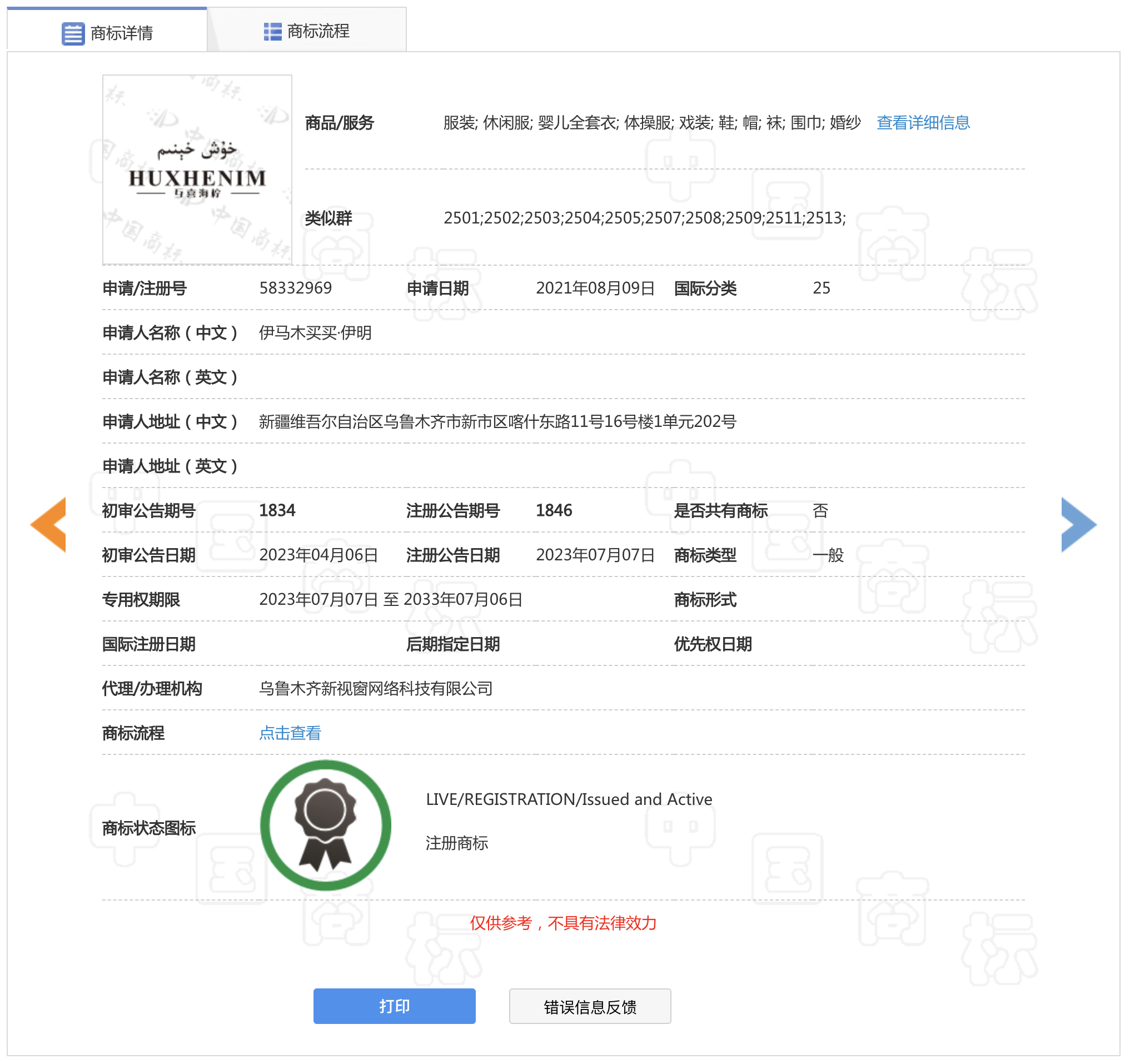Click 点击查看 trademark process link
1125x1064 pixels.
point(290,732)
